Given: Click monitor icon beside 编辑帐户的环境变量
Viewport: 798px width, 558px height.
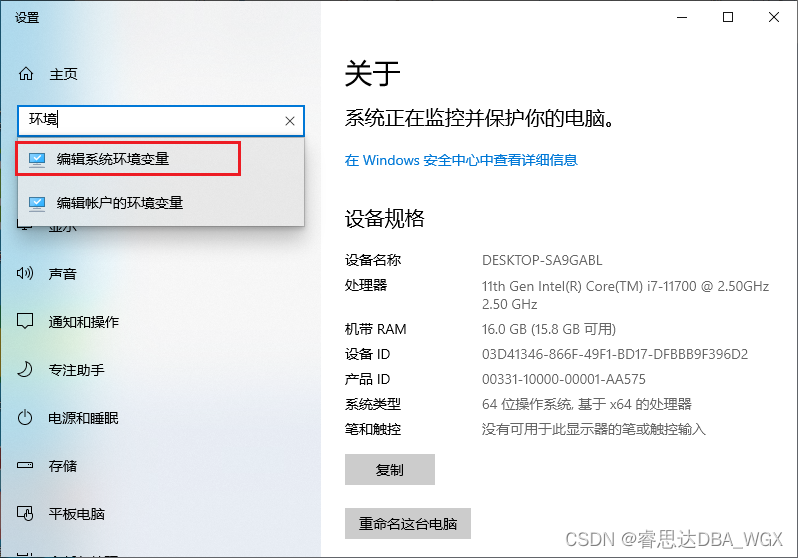Looking at the screenshot, I should pyautogui.click(x=37, y=203).
